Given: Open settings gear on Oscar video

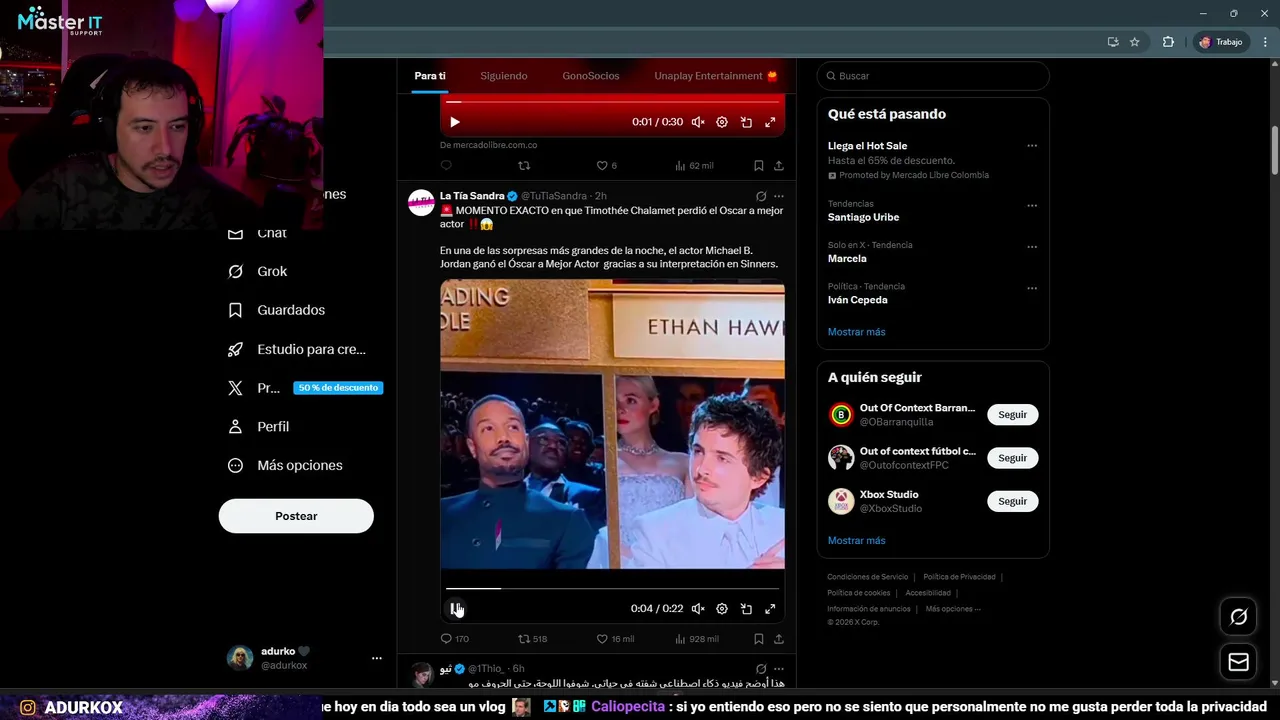Looking at the screenshot, I should point(722,609).
